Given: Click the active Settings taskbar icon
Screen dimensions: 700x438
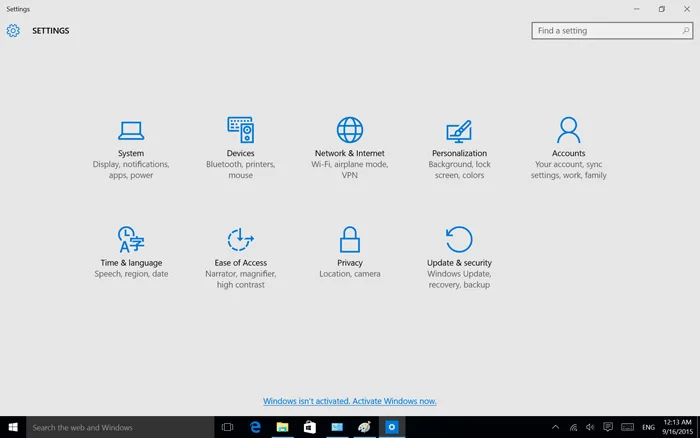Looking at the screenshot, I should click(x=392, y=427).
